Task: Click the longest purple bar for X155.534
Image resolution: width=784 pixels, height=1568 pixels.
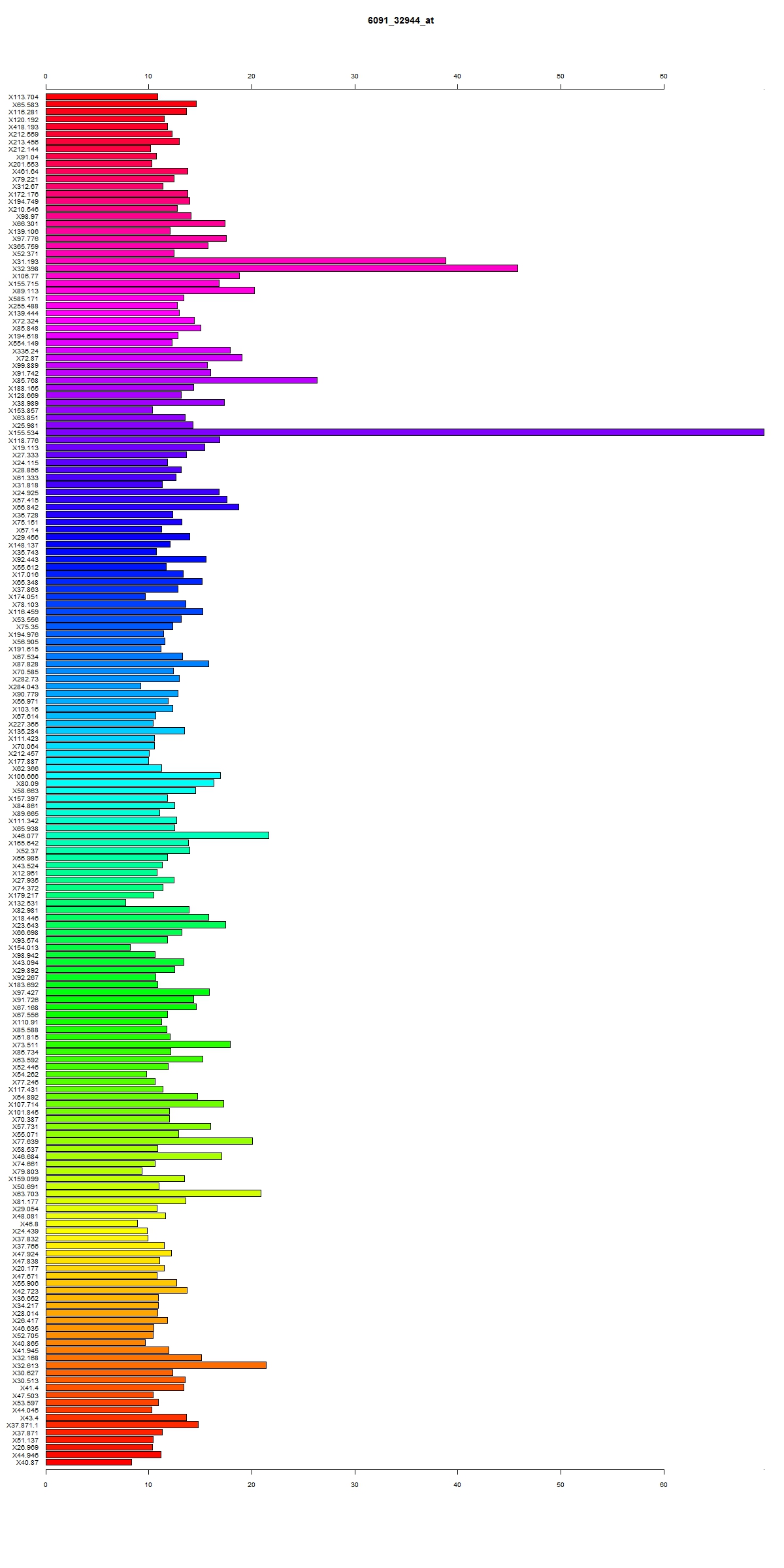Action: pyautogui.click(x=405, y=433)
